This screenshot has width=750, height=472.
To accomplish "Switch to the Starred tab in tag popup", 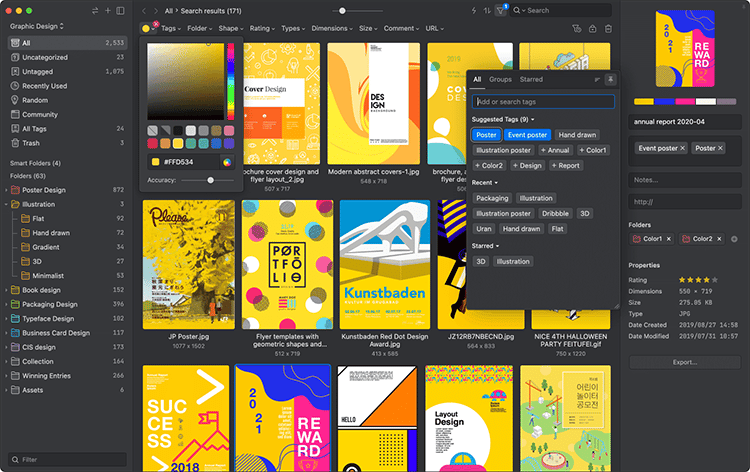I will (x=531, y=79).
